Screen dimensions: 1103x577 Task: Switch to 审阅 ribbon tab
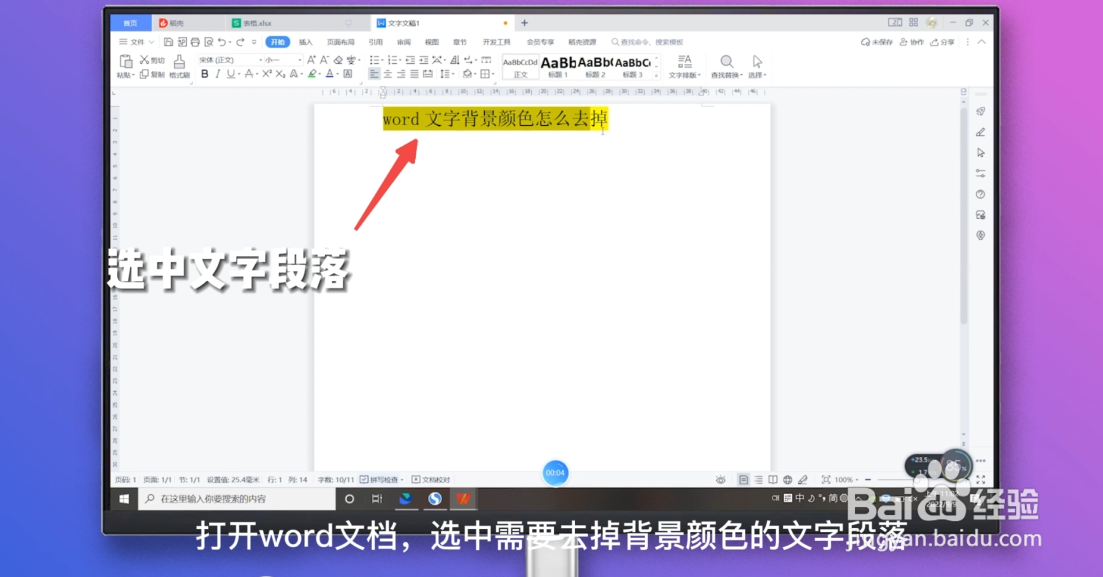point(404,42)
